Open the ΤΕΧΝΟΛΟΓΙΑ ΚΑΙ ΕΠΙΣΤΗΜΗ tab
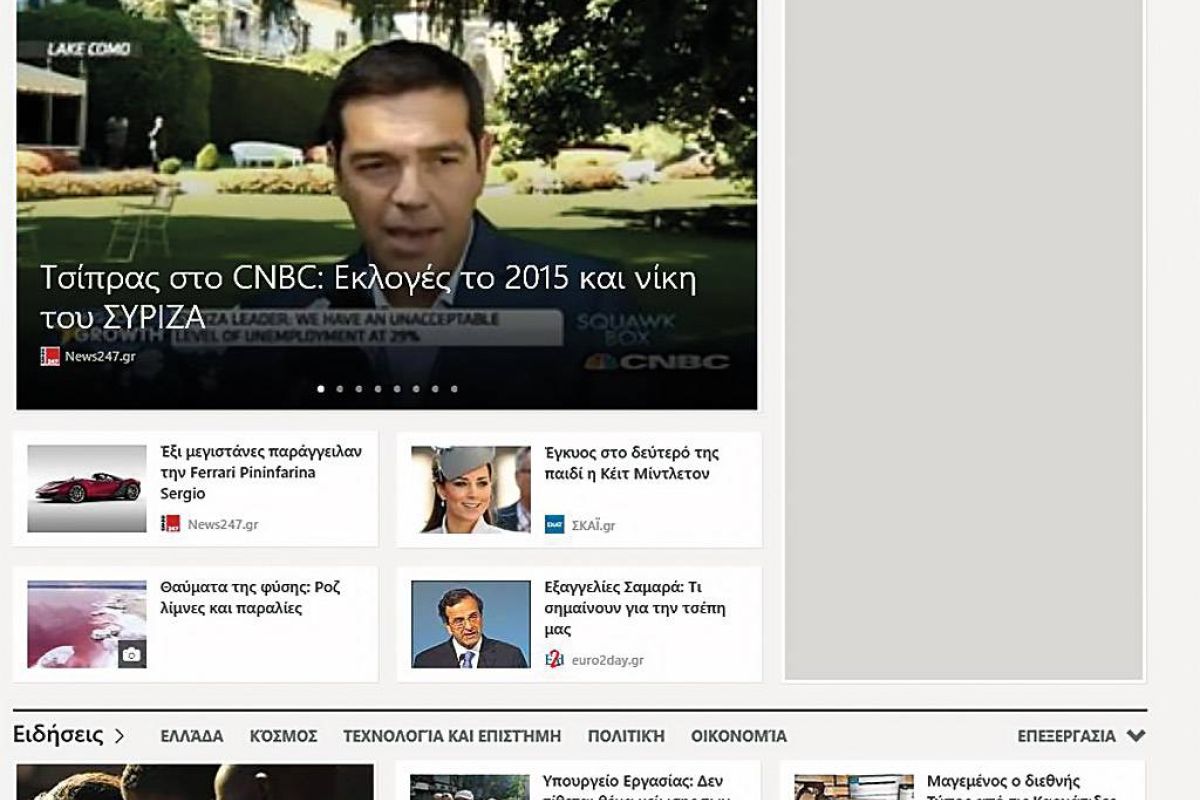 [452, 737]
